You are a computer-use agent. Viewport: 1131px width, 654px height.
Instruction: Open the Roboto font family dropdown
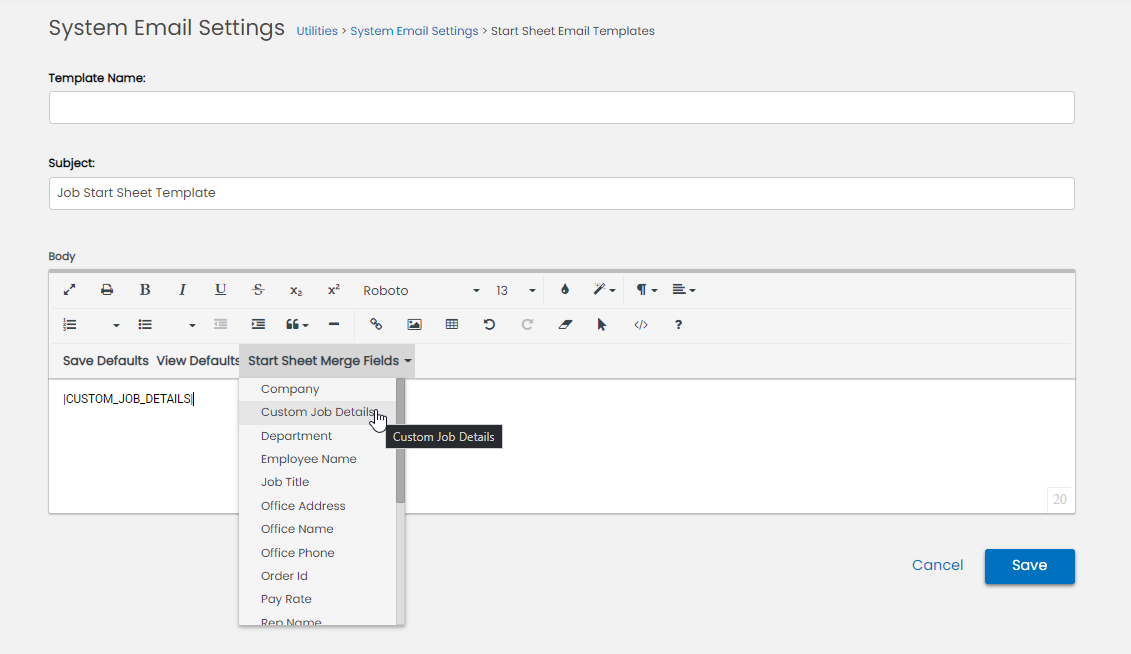(420, 290)
